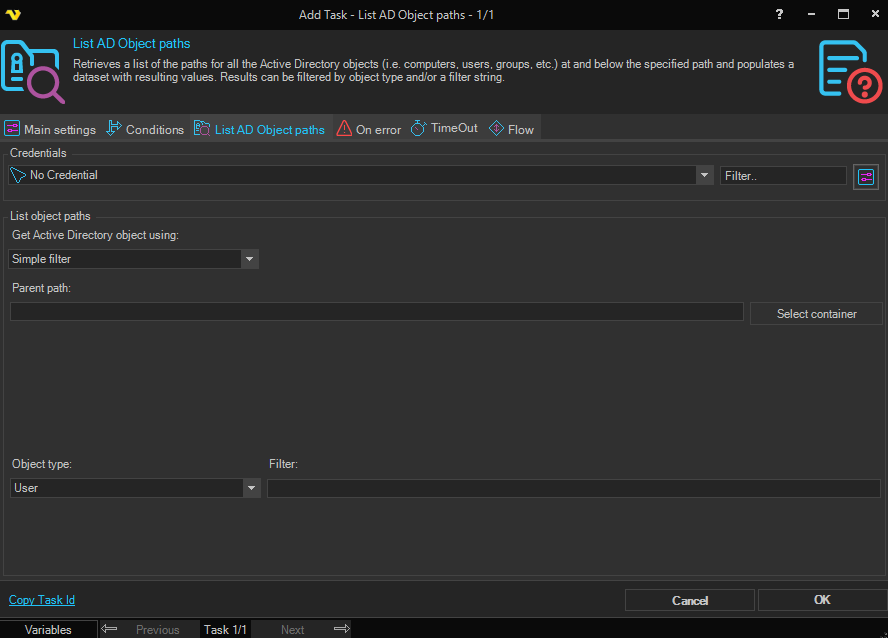Viewport: 888px width, 638px height.
Task: Click the VisualCron logo in title bar
Action: (x=13, y=14)
